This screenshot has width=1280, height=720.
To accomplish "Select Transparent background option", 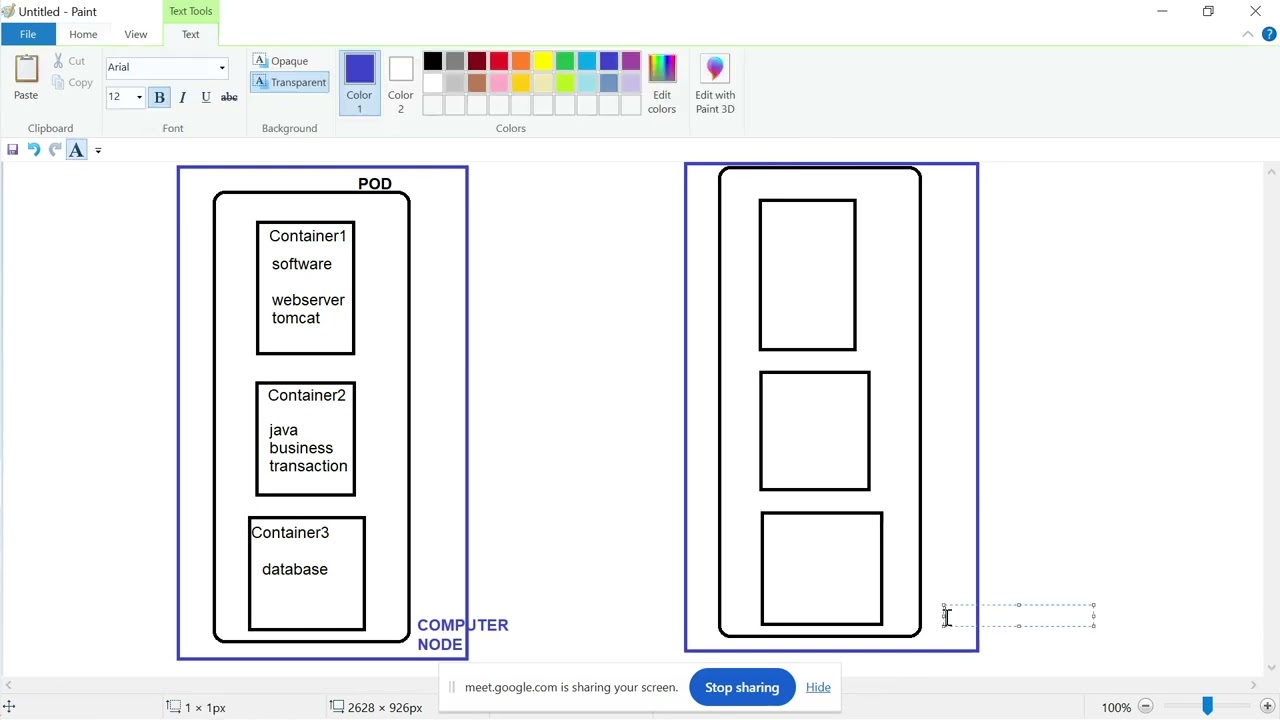I will tap(290, 82).
